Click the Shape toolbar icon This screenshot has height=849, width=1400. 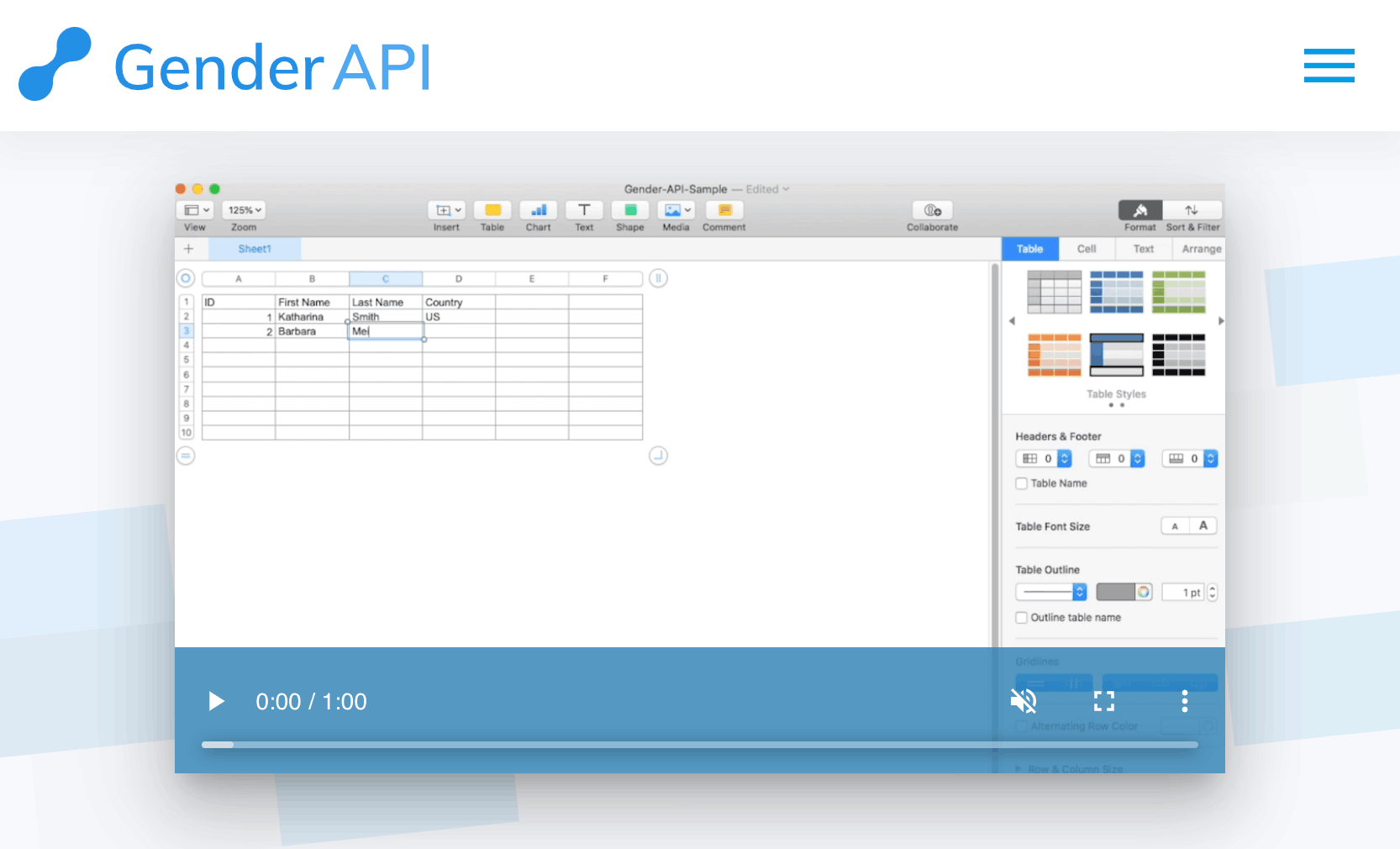(x=630, y=210)
